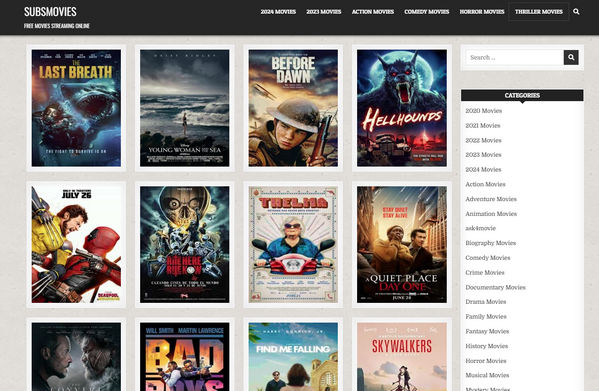
Task: Open the 2024 Movies menu item
Action: point(278,12)
